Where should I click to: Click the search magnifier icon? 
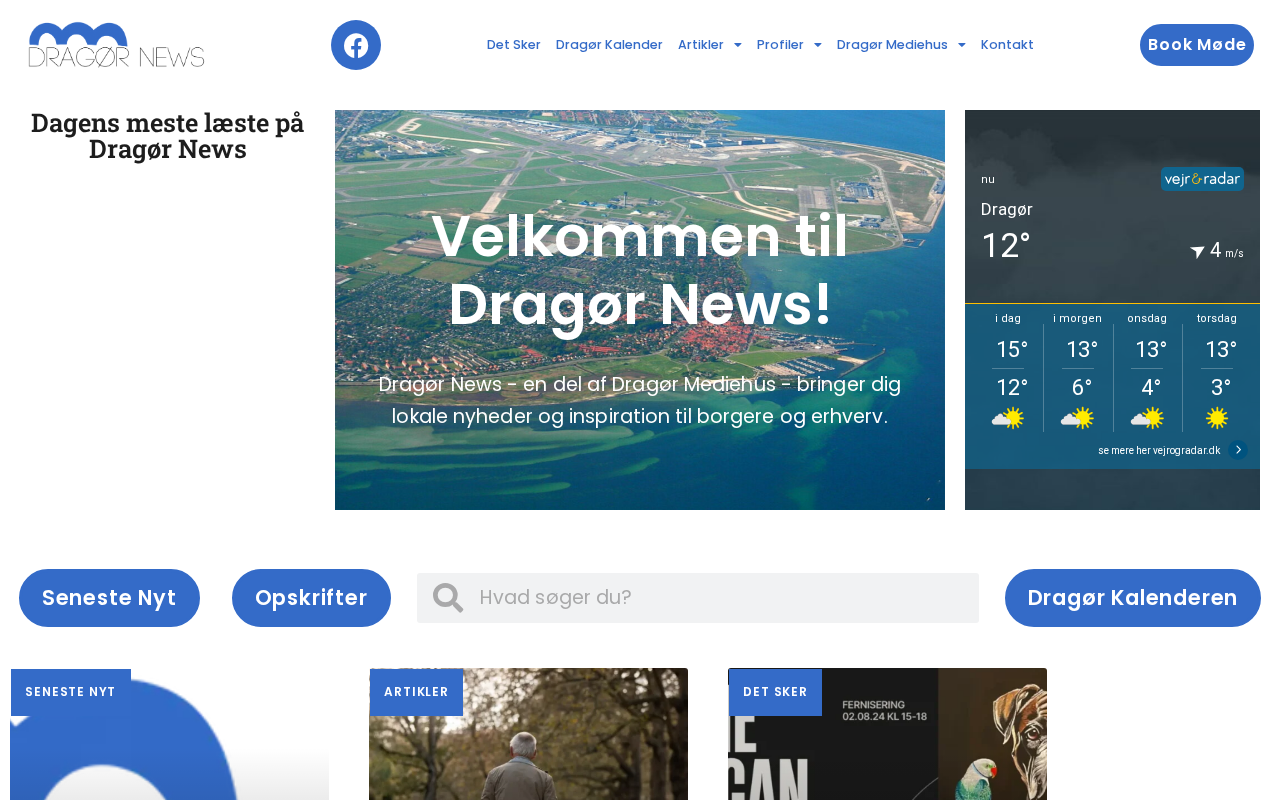(448, 598)
